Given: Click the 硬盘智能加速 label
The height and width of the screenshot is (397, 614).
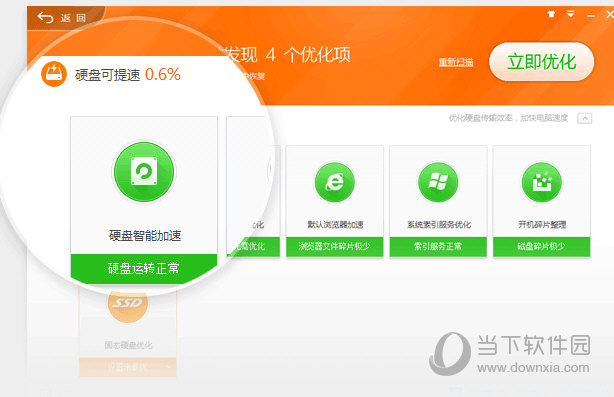Looking at the screenshot, I should point(145,236).
